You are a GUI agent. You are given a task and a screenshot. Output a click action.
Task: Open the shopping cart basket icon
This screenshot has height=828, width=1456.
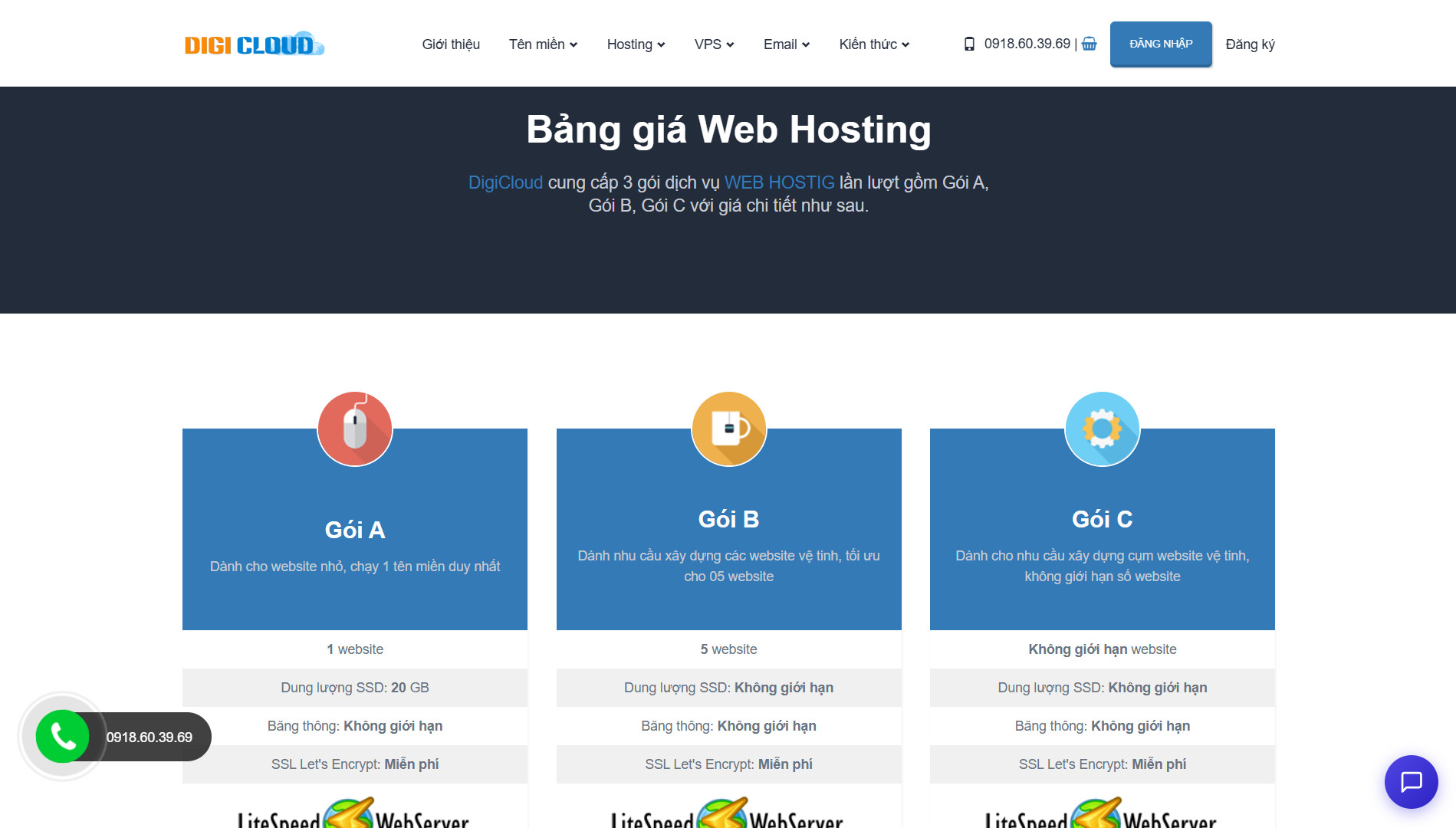[x=1089, y=44]
